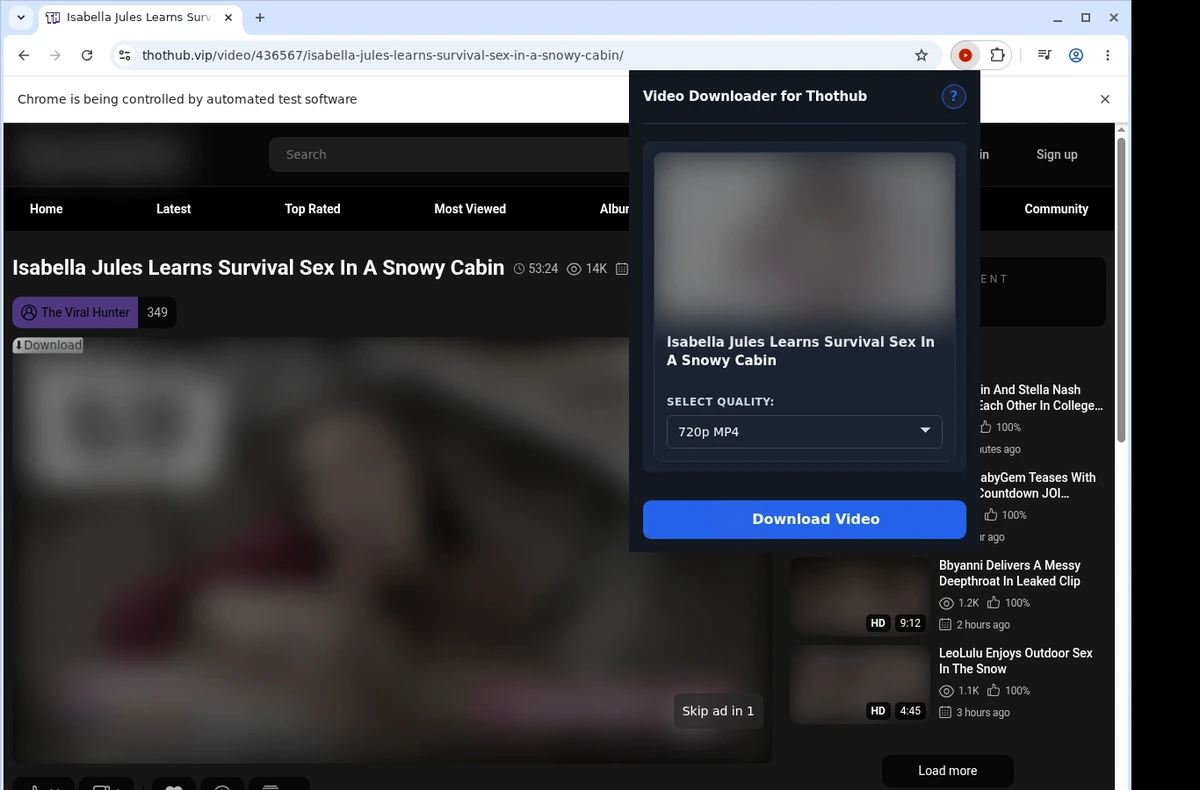
Task: Click the red Video Downloader extension icon
Action: coord(965,56)
